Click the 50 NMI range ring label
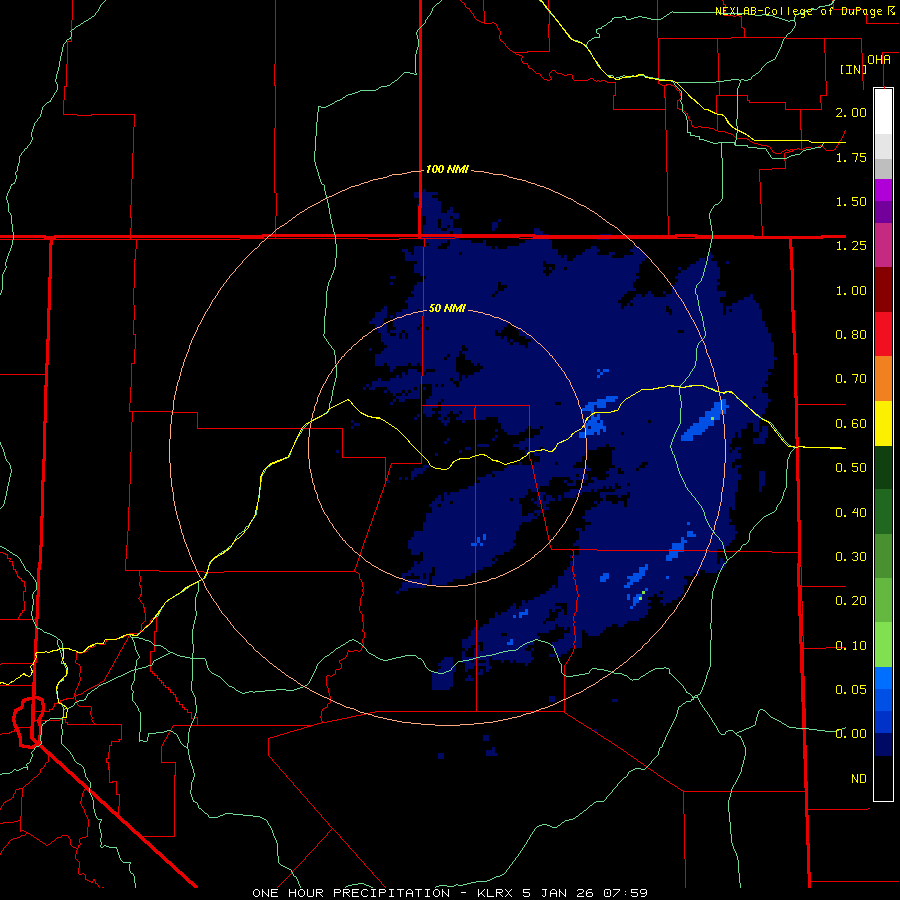 tap(447, 308)
